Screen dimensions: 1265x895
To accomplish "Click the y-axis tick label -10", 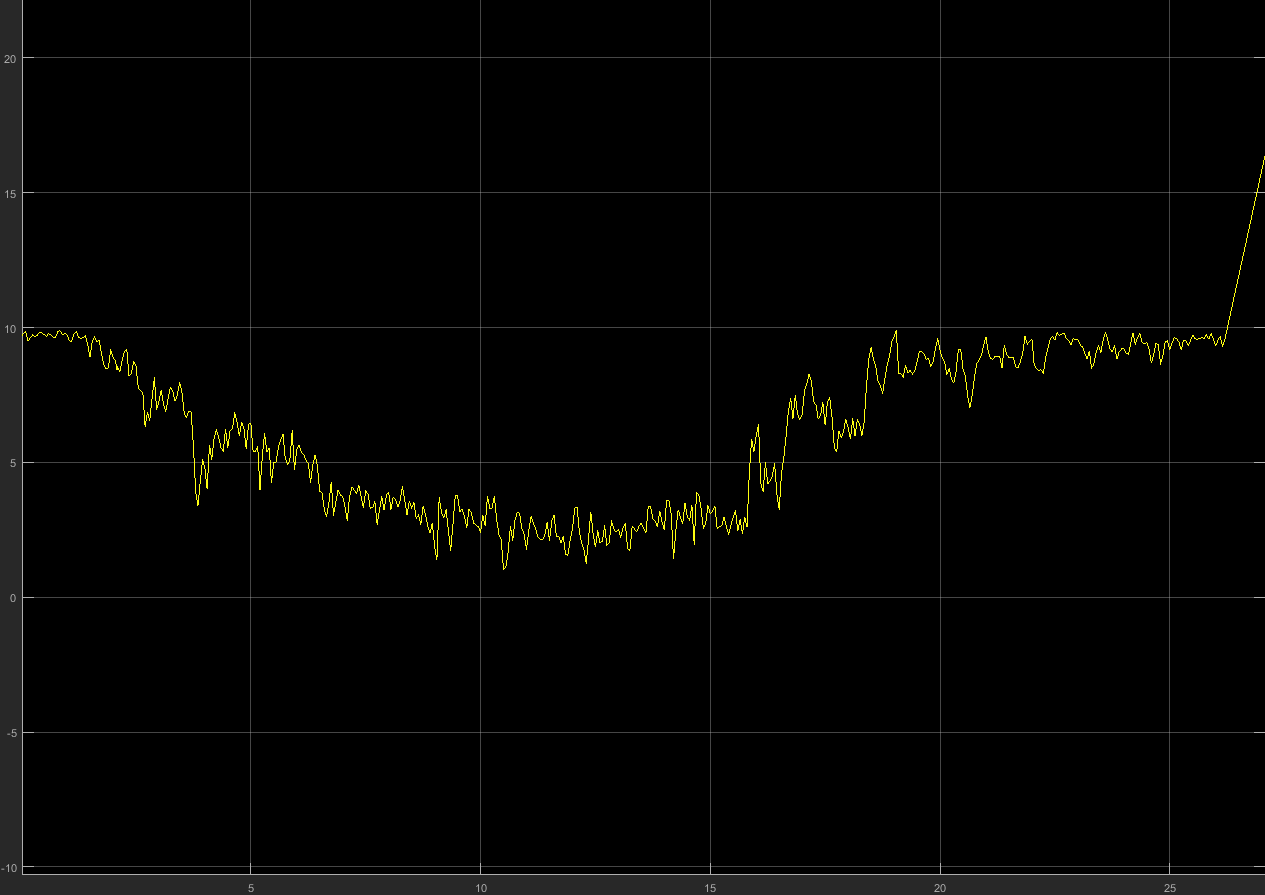I will (x=10, y=867).
